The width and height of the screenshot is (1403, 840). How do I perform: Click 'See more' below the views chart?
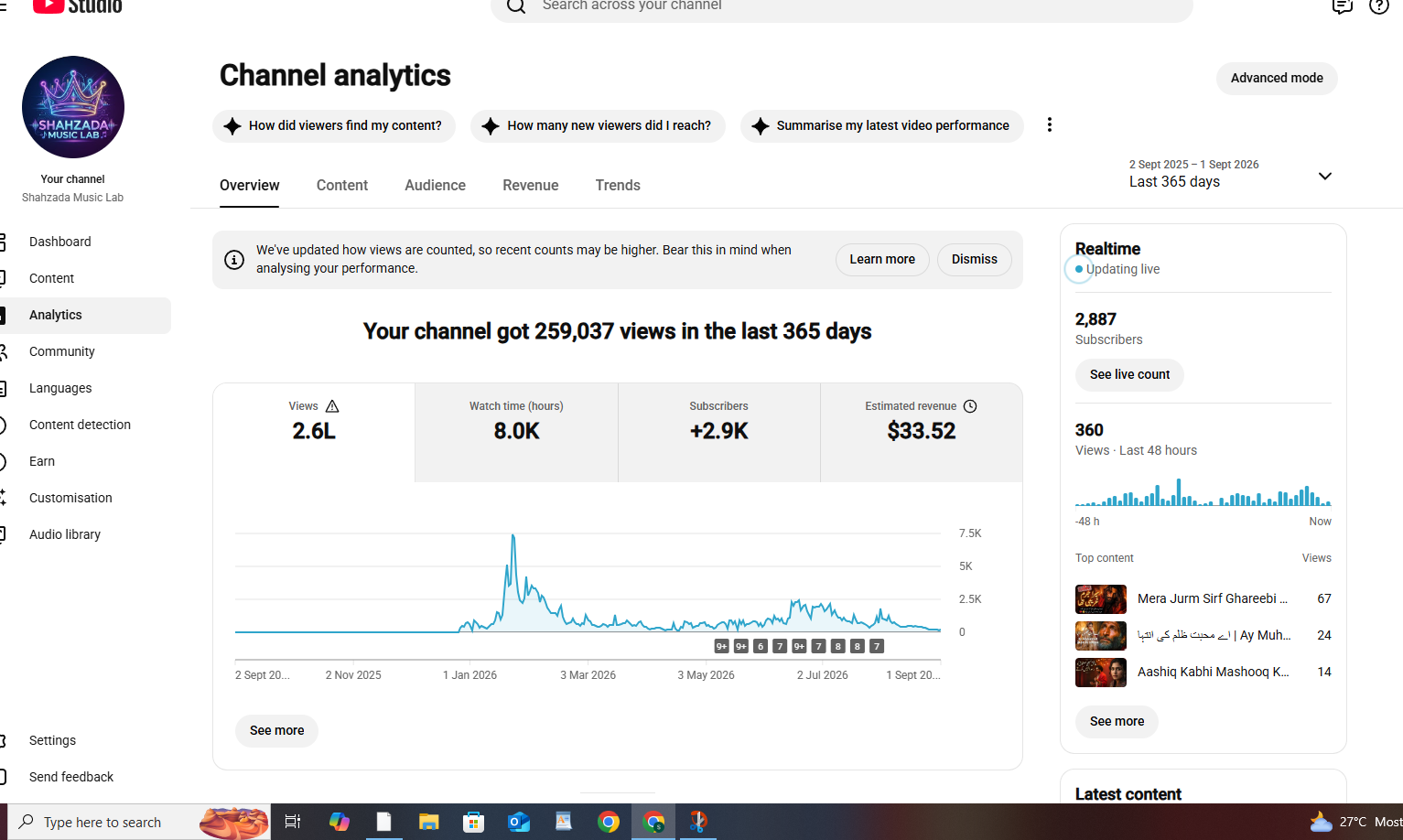click(x=276, y=731)
